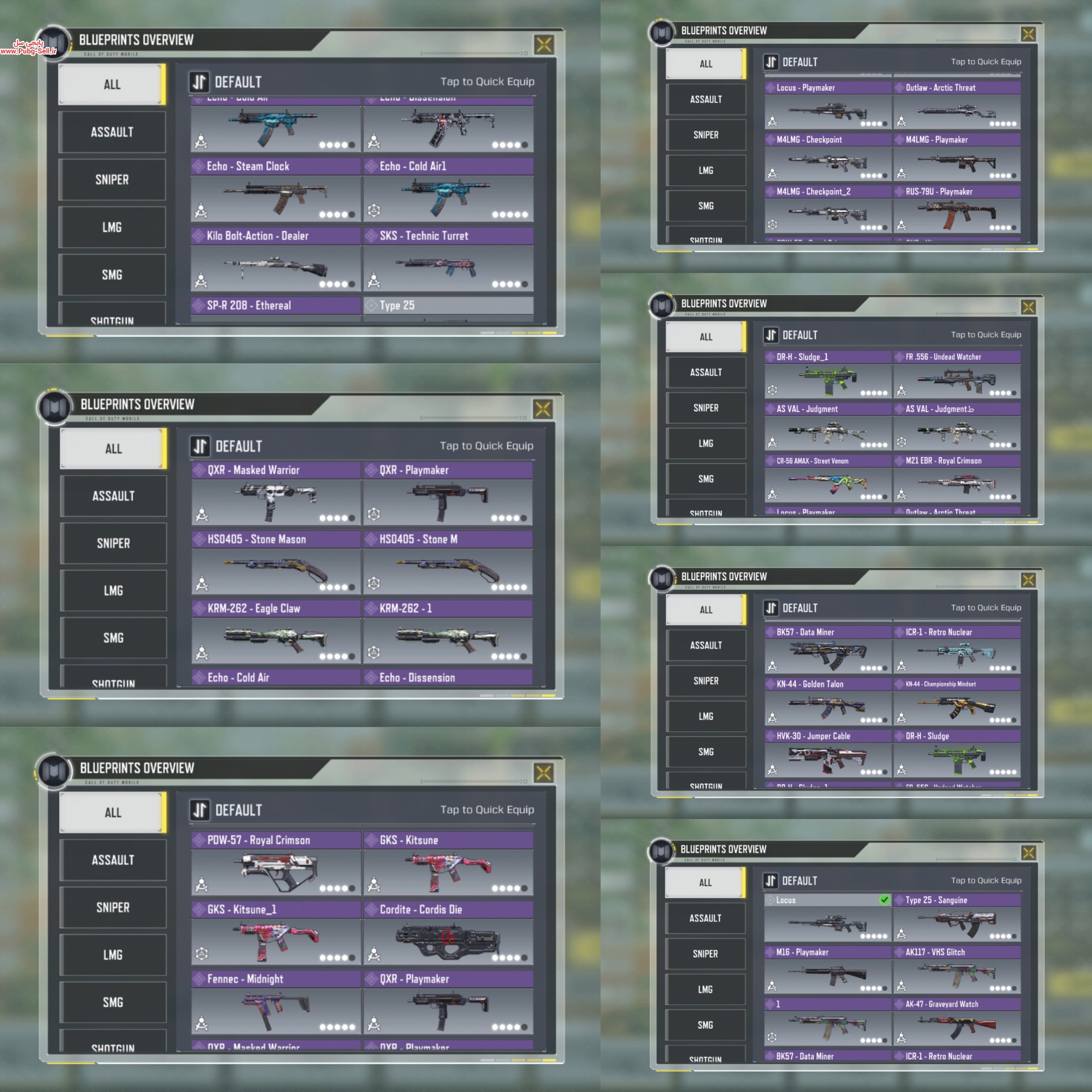Click HS0405 - Stone Mason shotgun thumbnail
This screenshot has width=1092, height=1092.
pyautogui.click(x=276, y=571)
